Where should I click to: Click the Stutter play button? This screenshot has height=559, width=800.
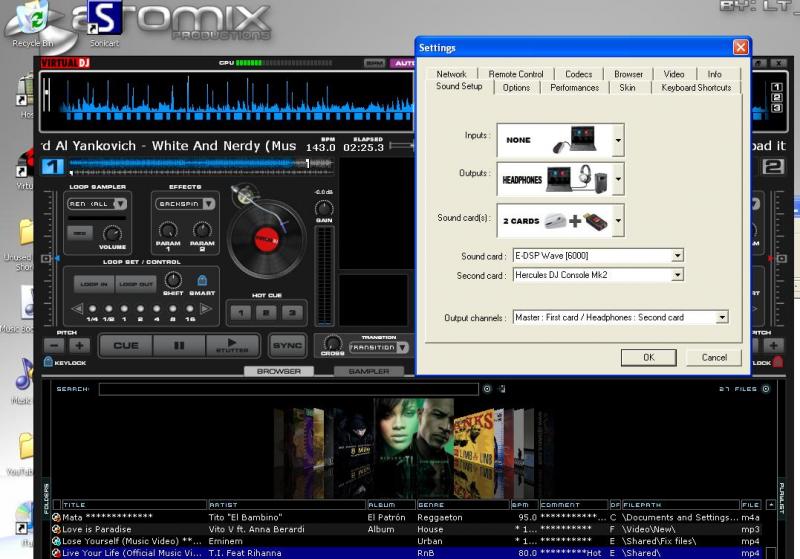tap(232, 345)
